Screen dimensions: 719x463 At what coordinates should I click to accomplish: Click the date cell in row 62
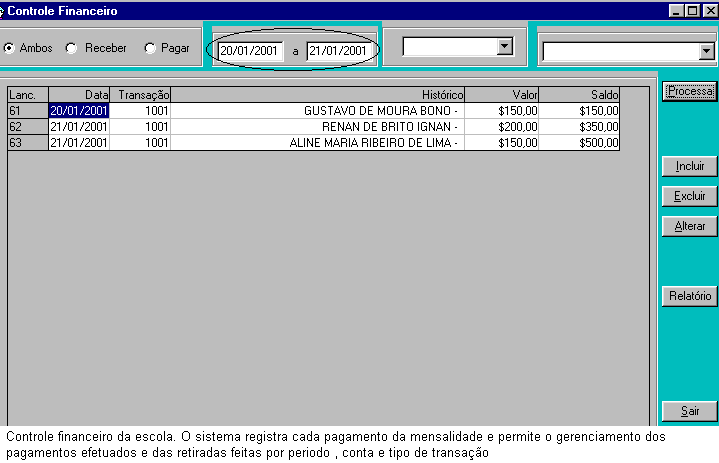(79, 127)
